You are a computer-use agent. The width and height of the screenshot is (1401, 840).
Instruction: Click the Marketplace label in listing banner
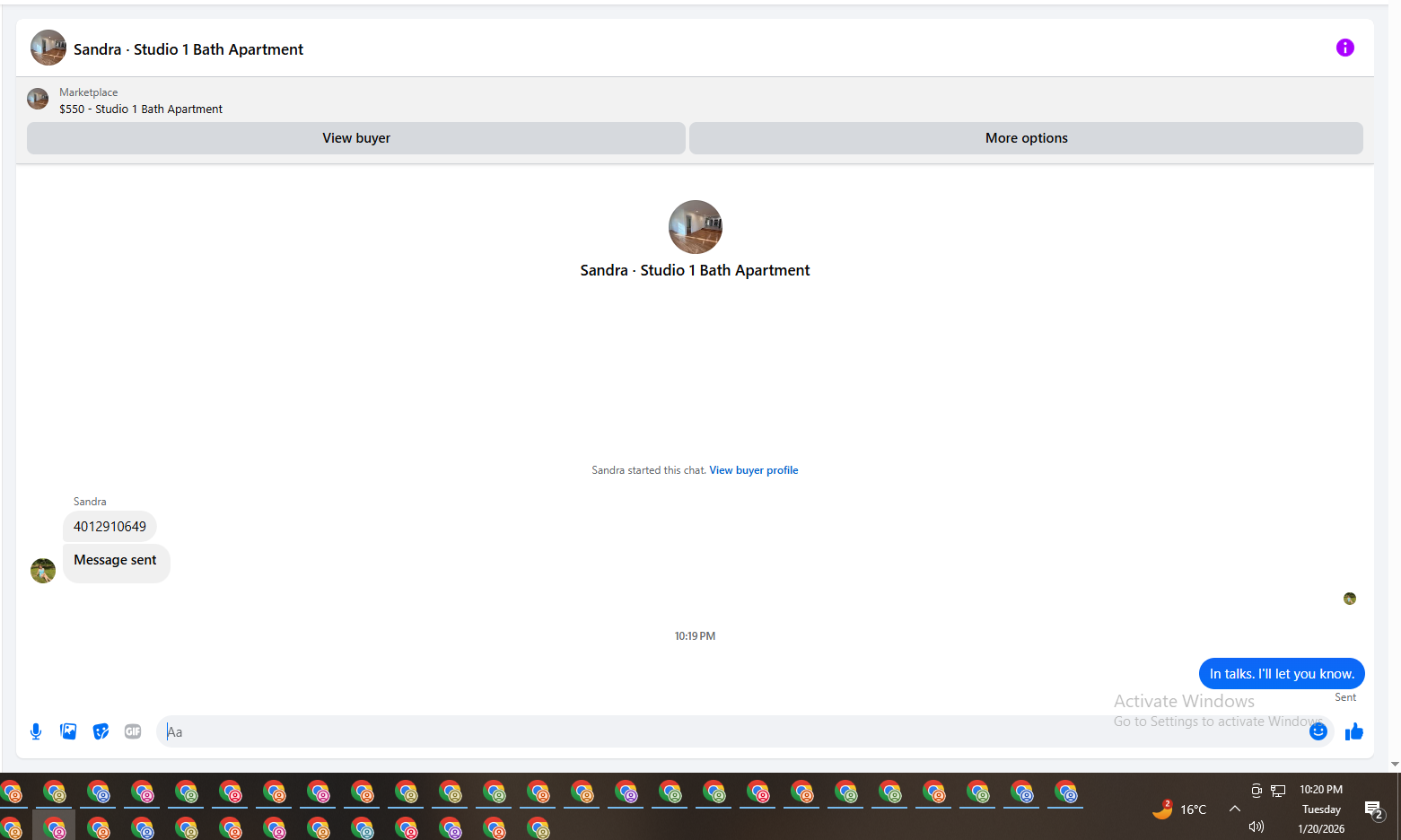pyautogui.click(x=89, y=92)
